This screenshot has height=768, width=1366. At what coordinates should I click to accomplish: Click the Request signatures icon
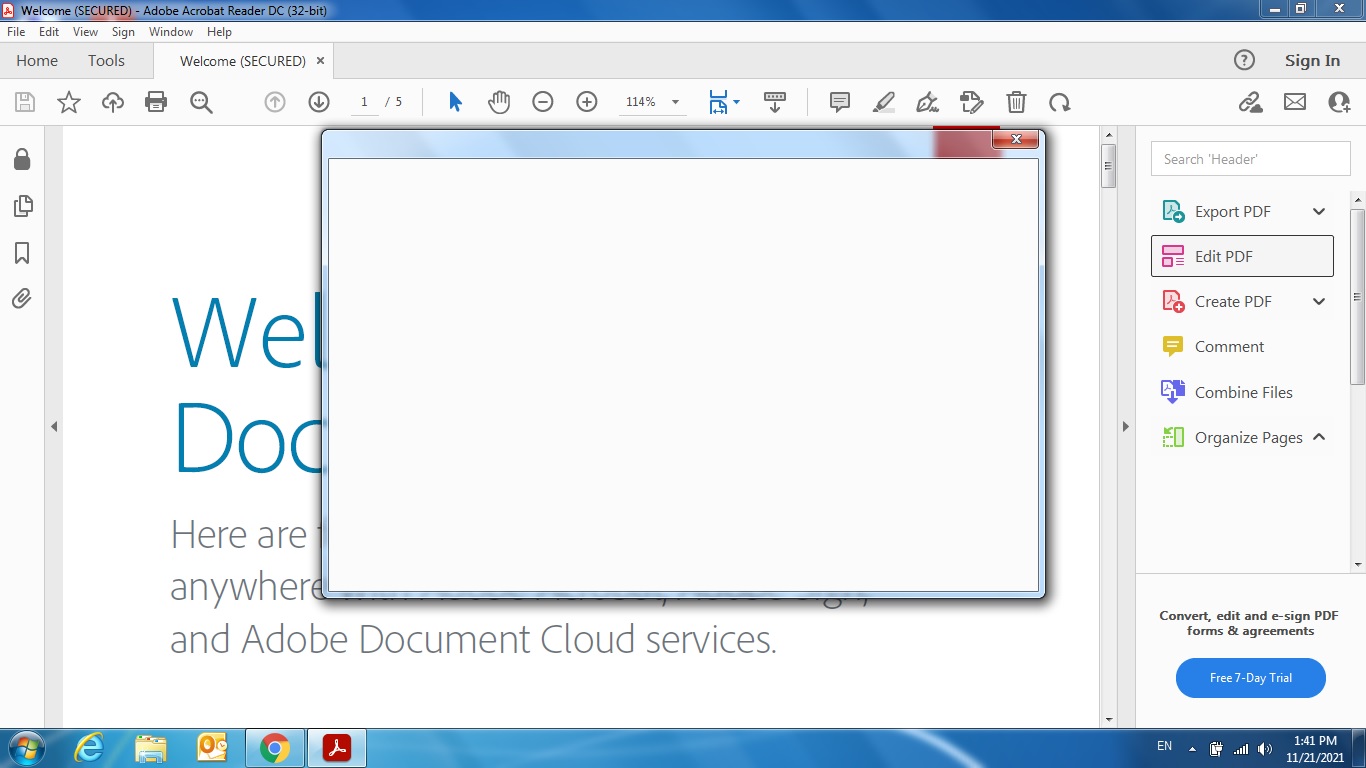click(971, 102)
